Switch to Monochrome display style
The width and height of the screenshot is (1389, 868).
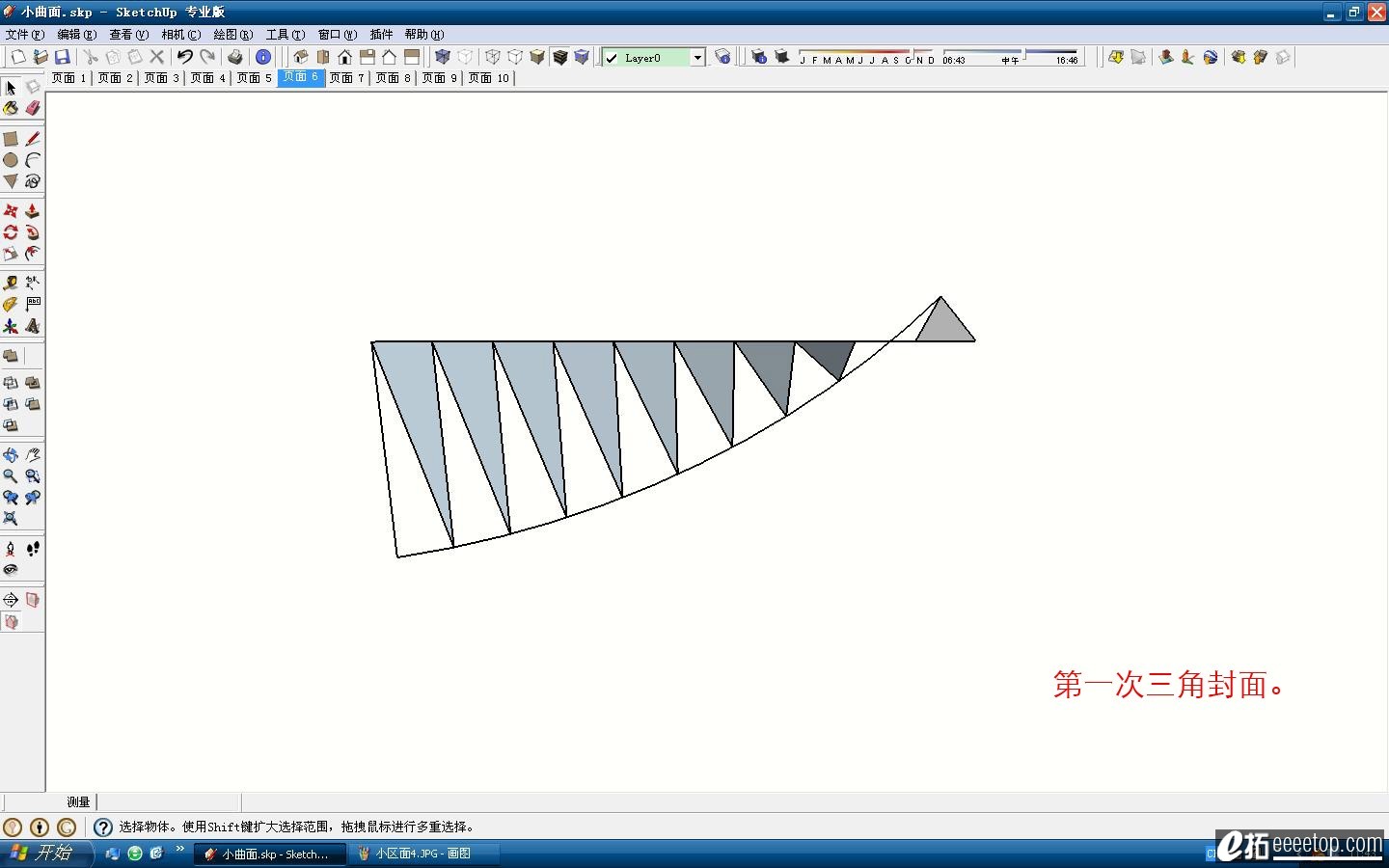pos(582,57)
